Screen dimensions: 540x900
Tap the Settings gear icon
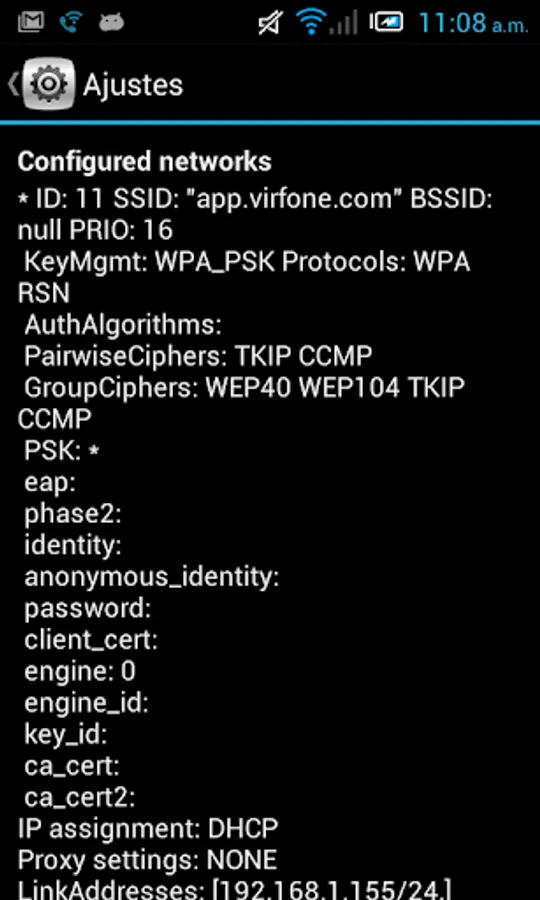[48, 84]
